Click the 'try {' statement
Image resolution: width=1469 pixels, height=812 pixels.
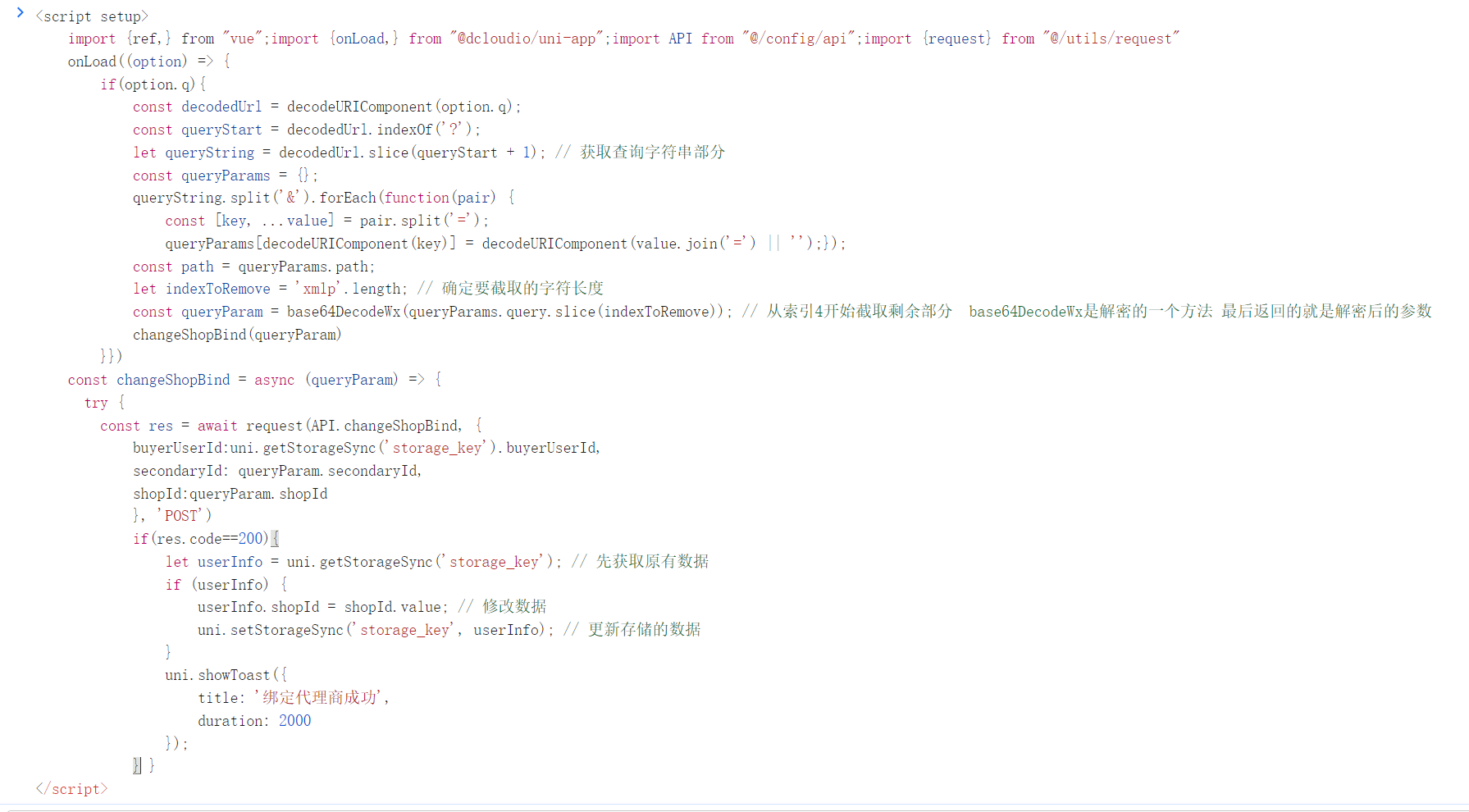[104, 403]
